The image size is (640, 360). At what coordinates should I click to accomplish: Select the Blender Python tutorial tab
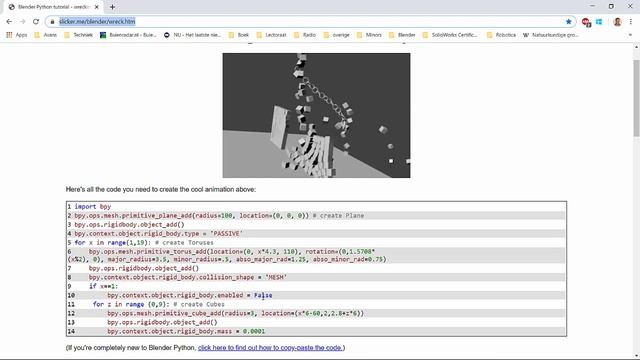pyautogui.click(x=50, y=7)
